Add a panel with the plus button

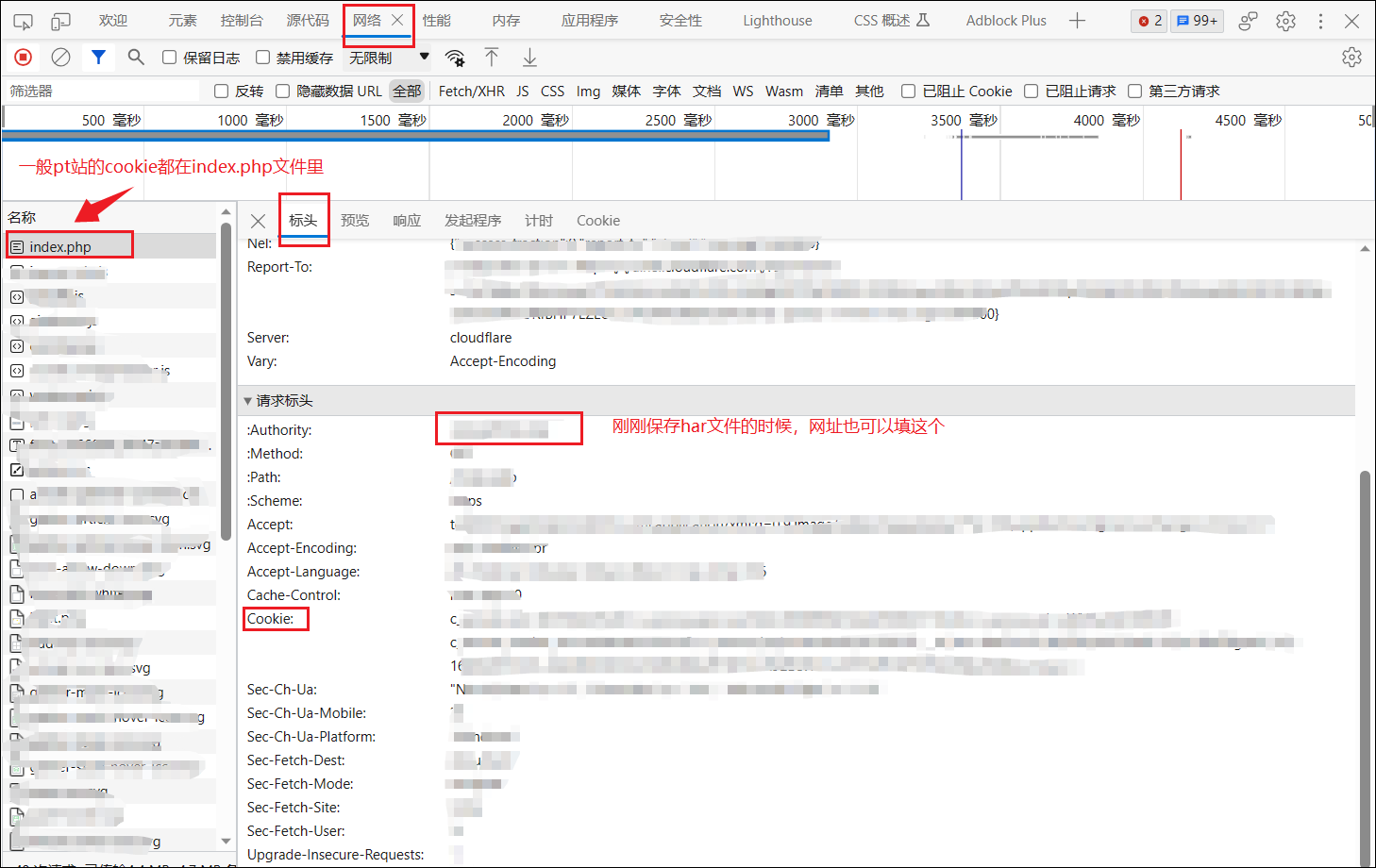(x=1077, y=21)
